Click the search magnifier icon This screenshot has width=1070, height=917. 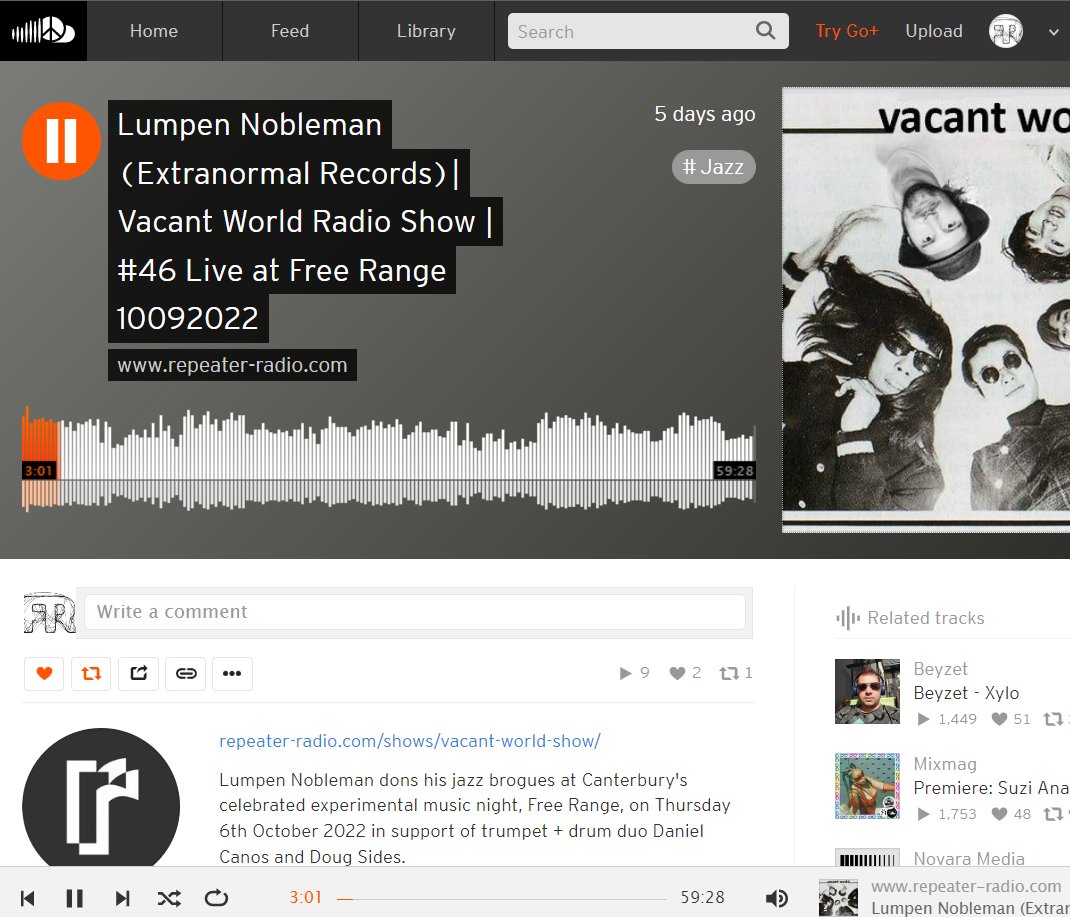[766, 31]
